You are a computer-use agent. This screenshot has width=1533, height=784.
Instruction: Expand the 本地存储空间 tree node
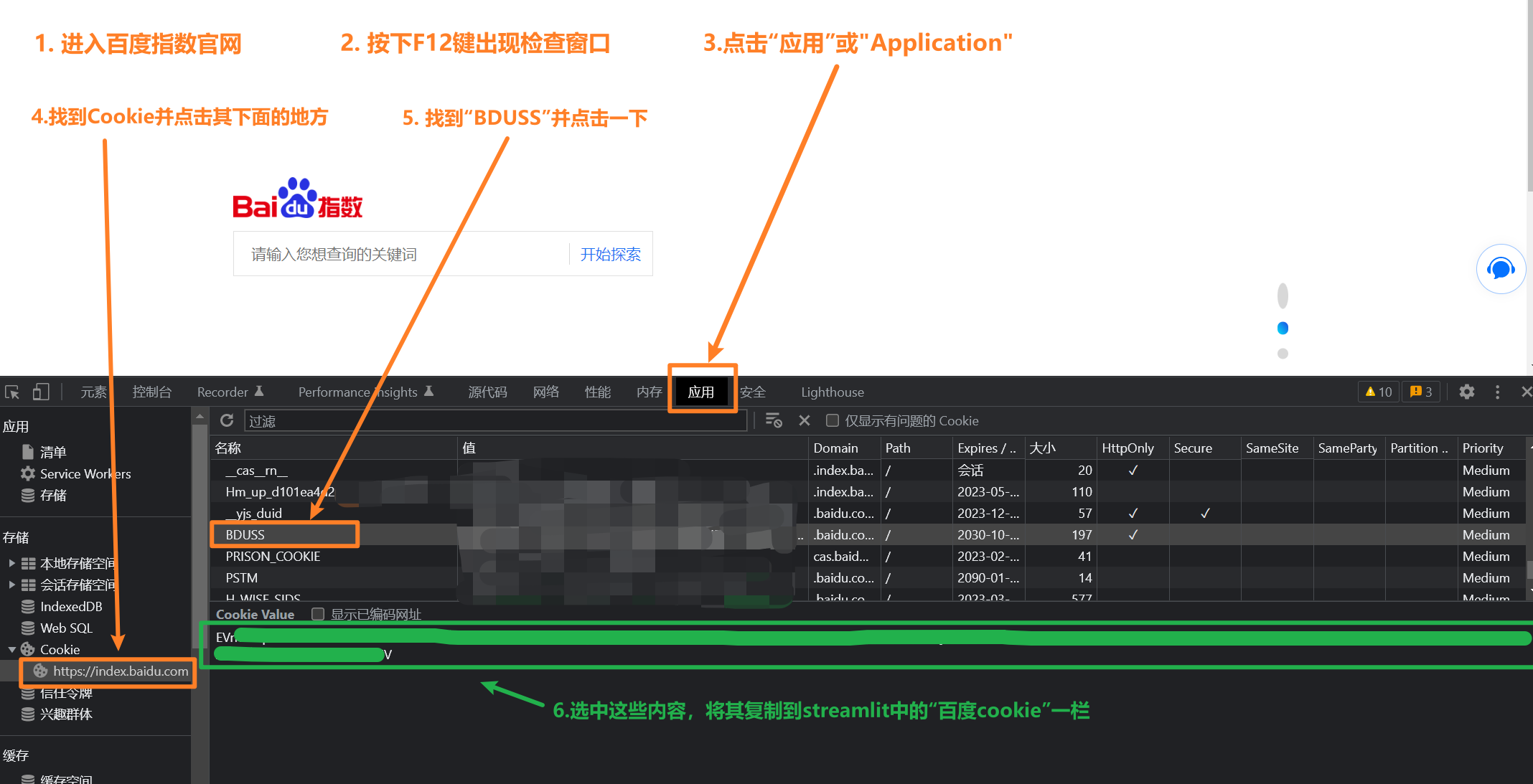pyautogui.click(x=11, y=563)
